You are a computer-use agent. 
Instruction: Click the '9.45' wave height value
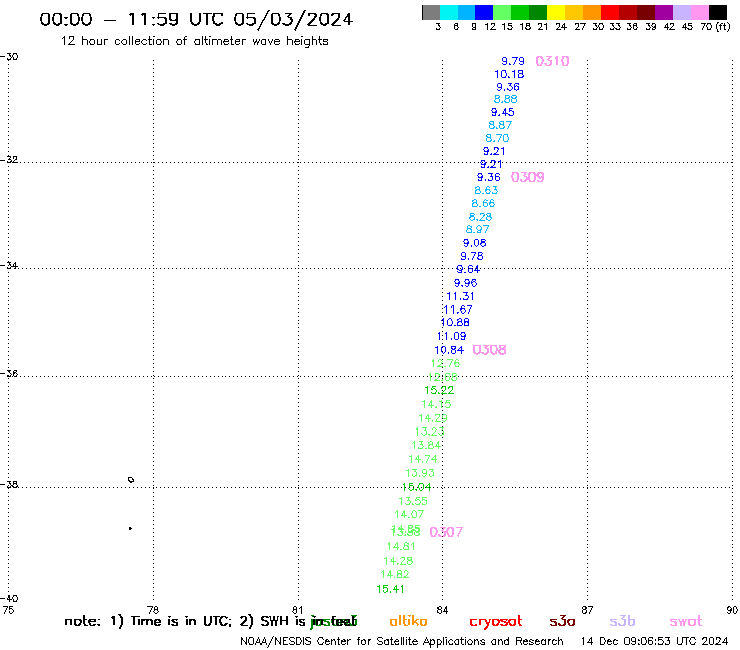point(503,112)
